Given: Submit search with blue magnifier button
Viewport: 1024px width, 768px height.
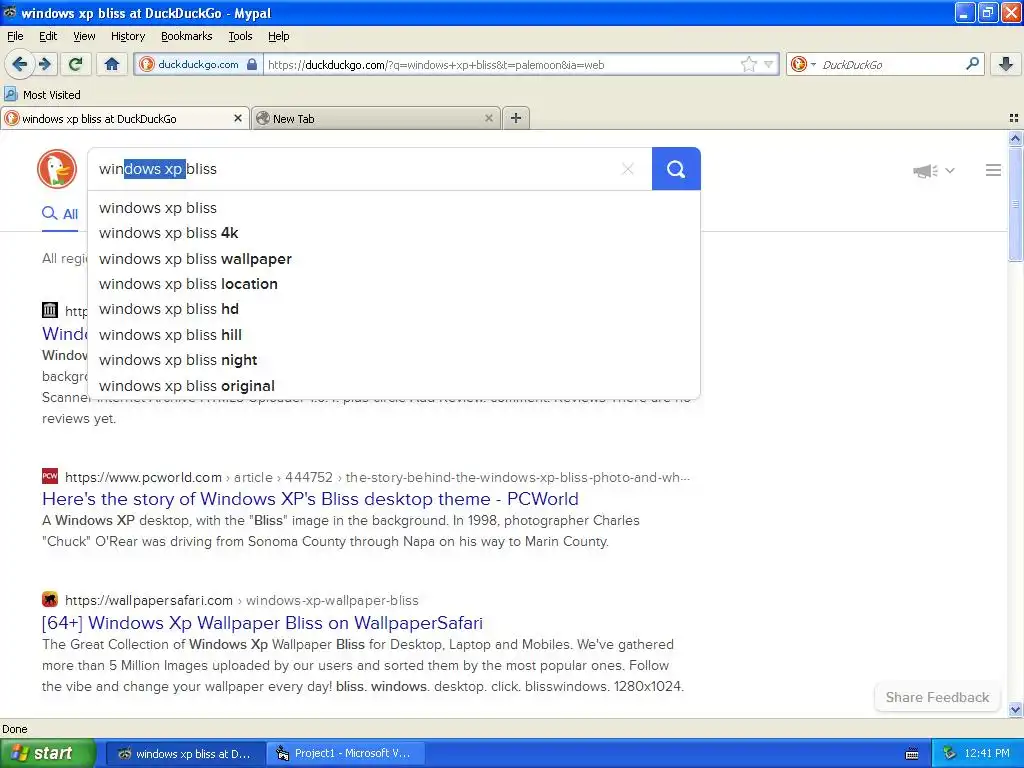Looking at the screenshot, I should tap(676, 169).
